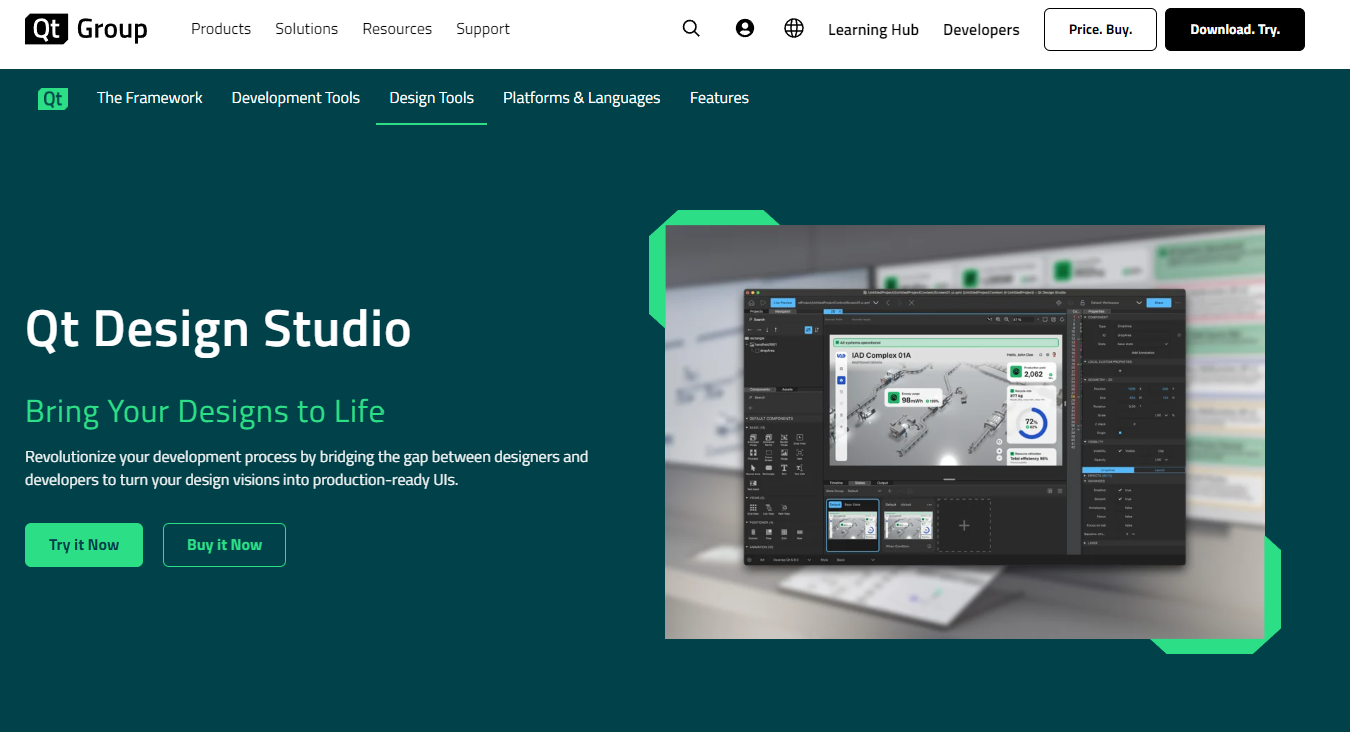Open Platforms & Languages tab
Viewport: 1350px width, 732px height.
[582, 98]
